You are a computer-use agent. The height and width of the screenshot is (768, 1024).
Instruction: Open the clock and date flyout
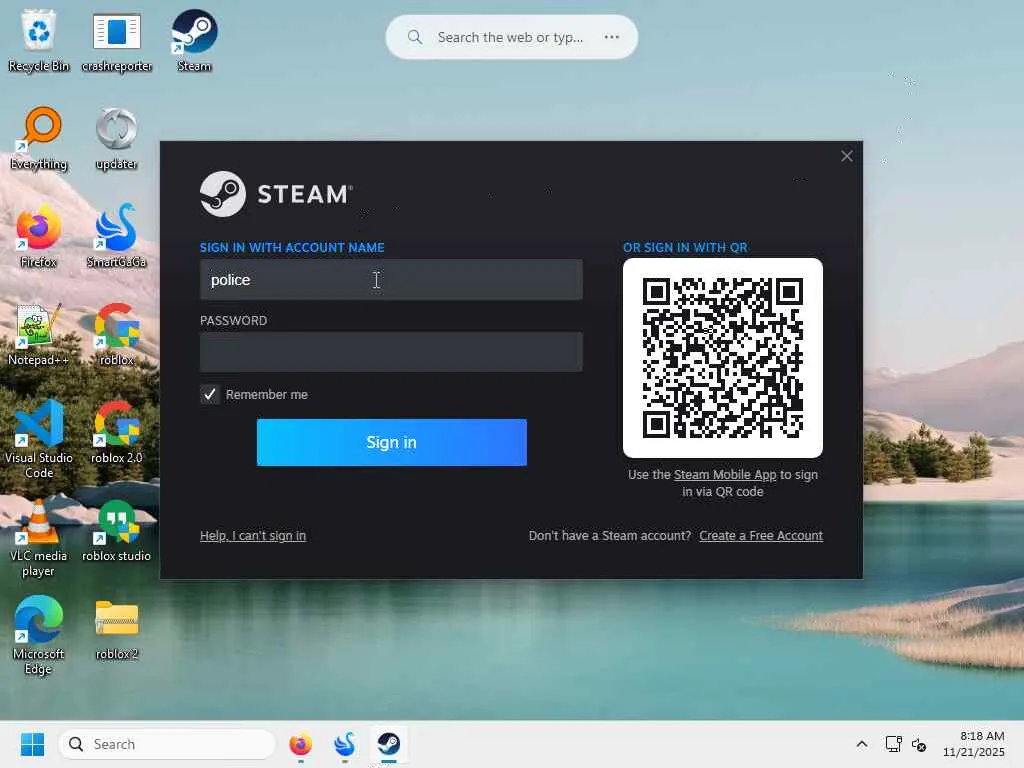click(x=974, y=744)
